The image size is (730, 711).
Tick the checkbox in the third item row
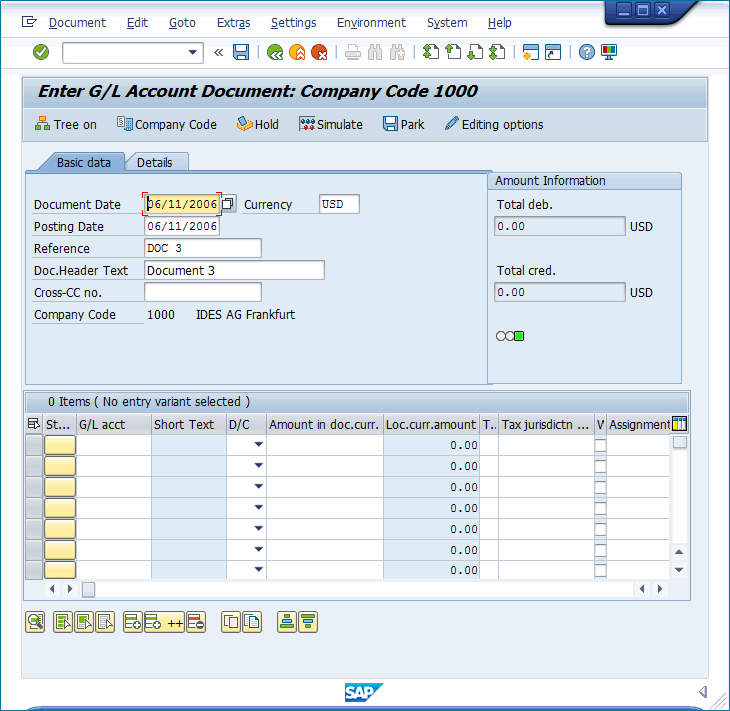pyautogui.click(x=600, y=487)
